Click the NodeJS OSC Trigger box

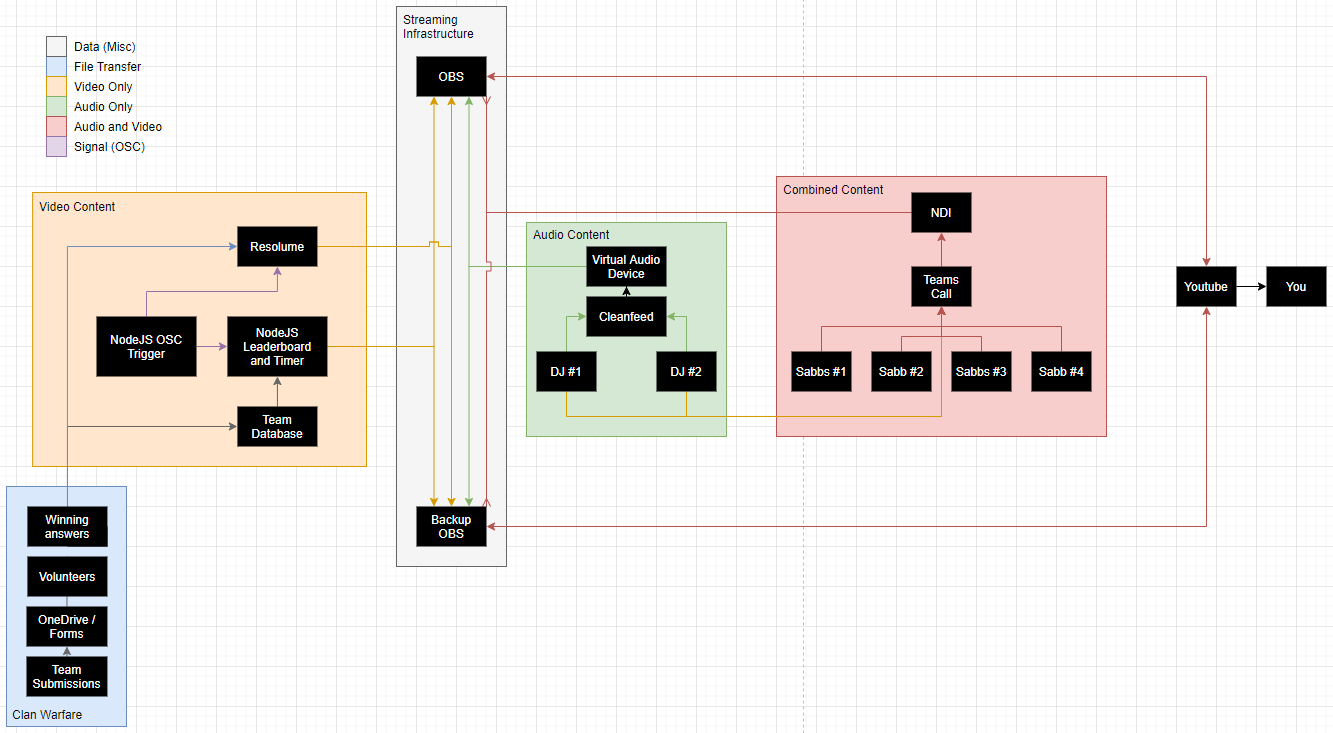[146, 347]
